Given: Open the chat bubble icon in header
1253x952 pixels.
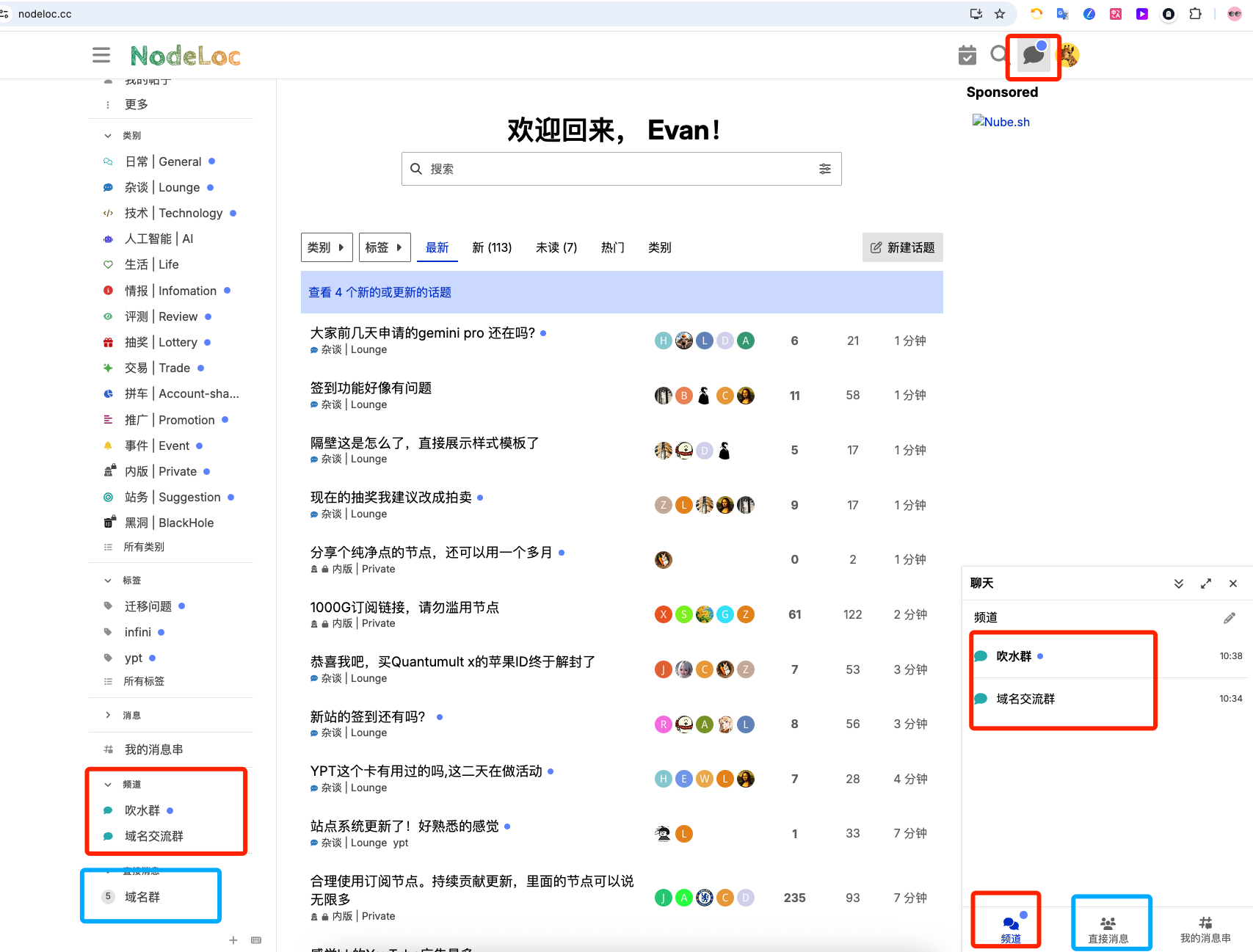Looking at the screenshot, I should tap(1033, 54).
